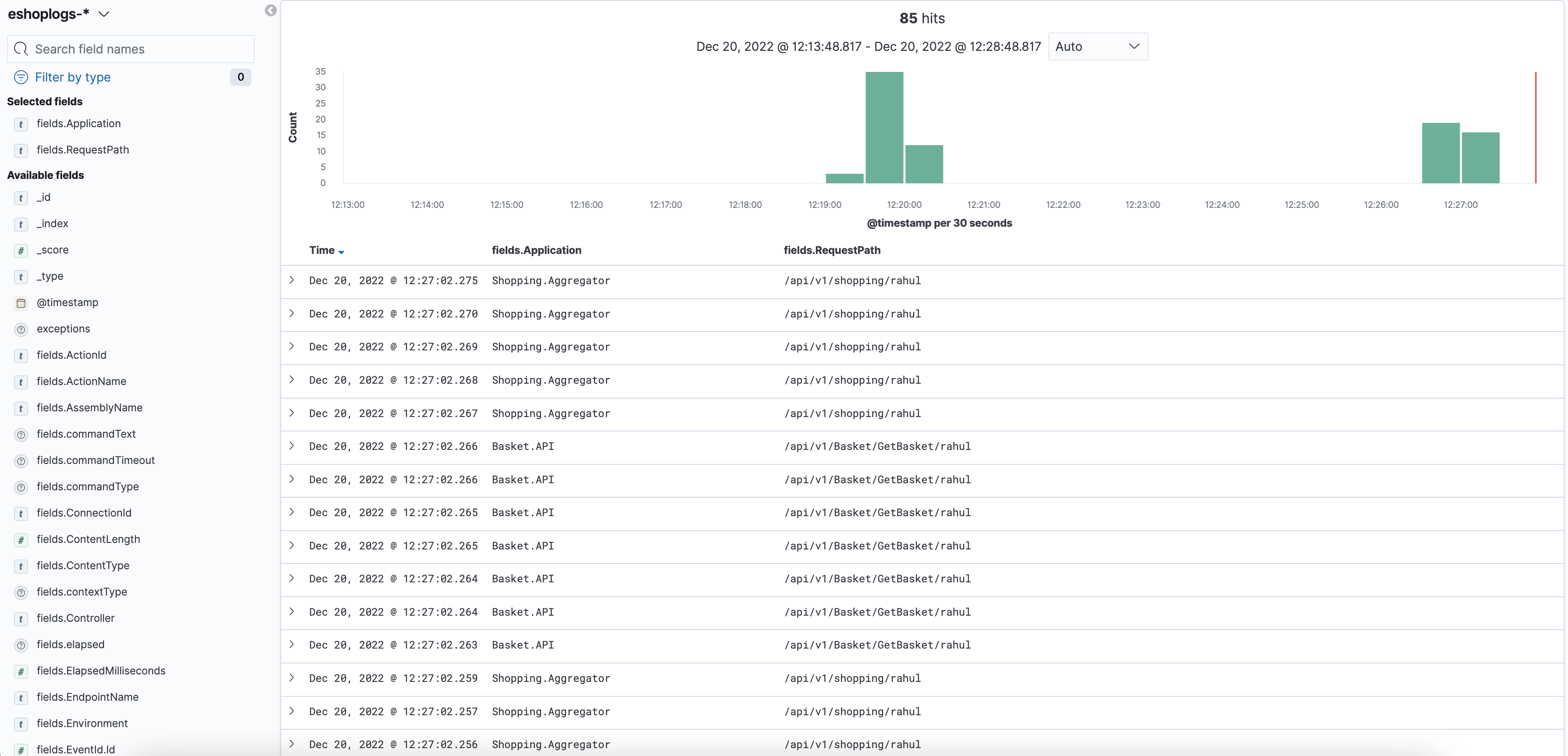Click the filter count badge showing 0
Screen dimensions: 1568x756
pos(240,77)
